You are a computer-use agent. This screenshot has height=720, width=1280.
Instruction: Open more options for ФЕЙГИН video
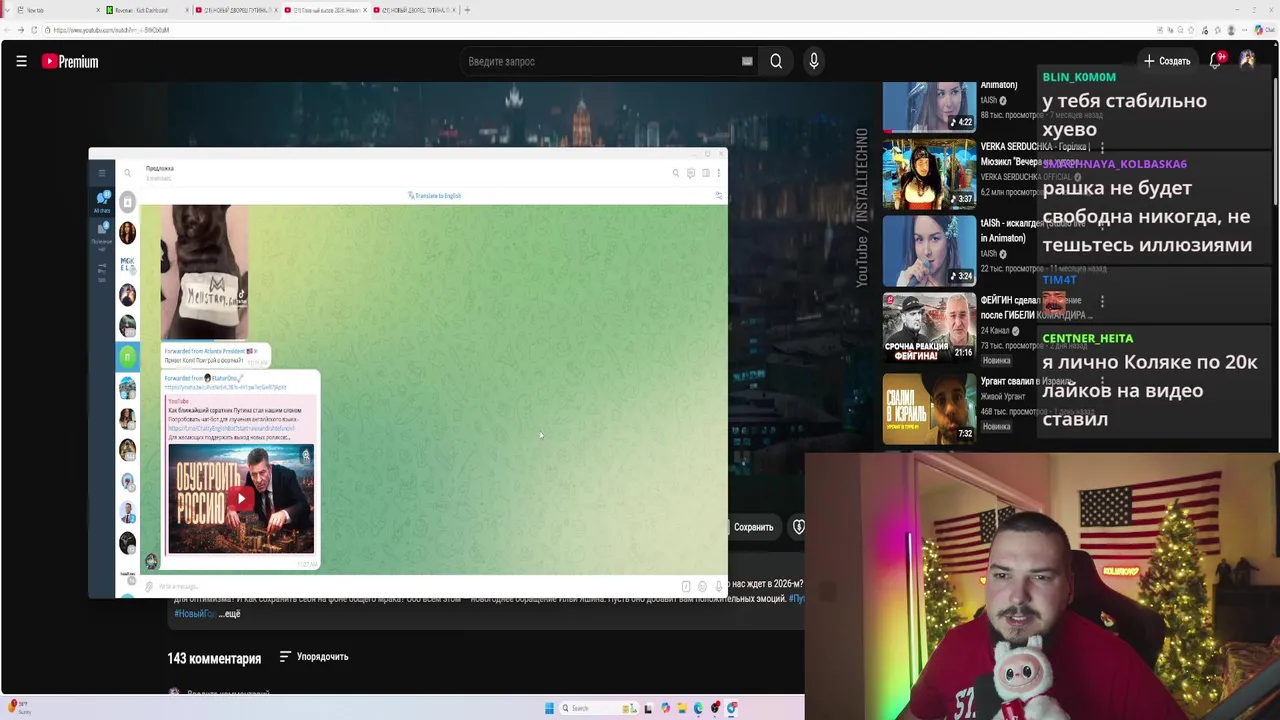1102,301
